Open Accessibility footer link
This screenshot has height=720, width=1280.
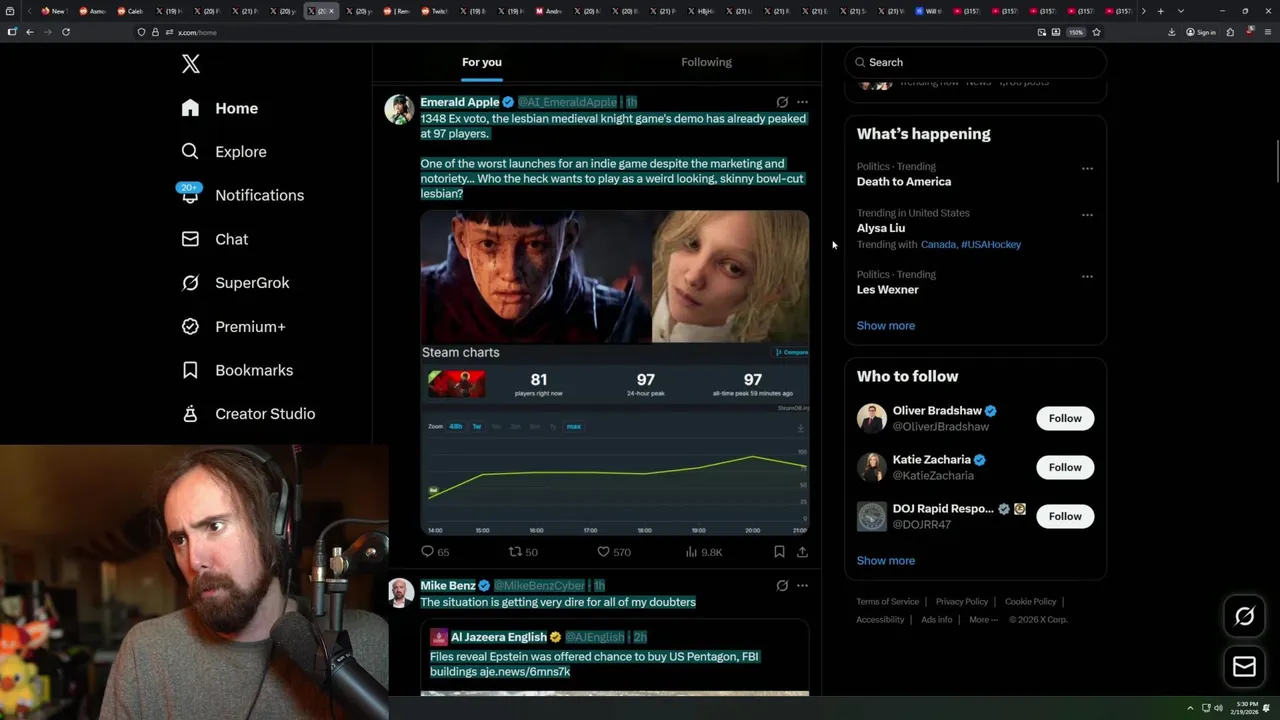coord(880,620)
